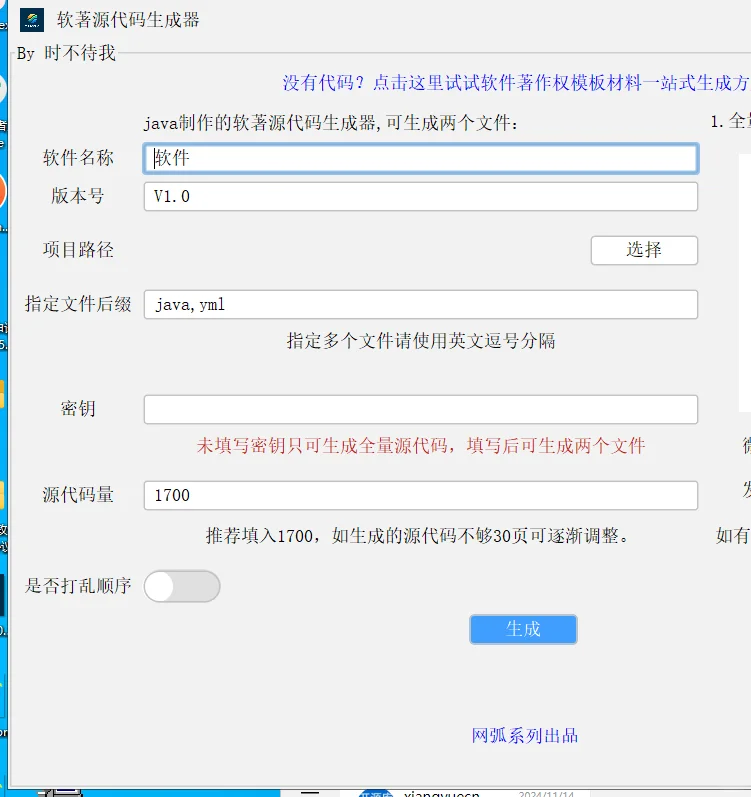Click the 推荐填入1700 hint text
751x797 pixels.
tap(418, 536)
